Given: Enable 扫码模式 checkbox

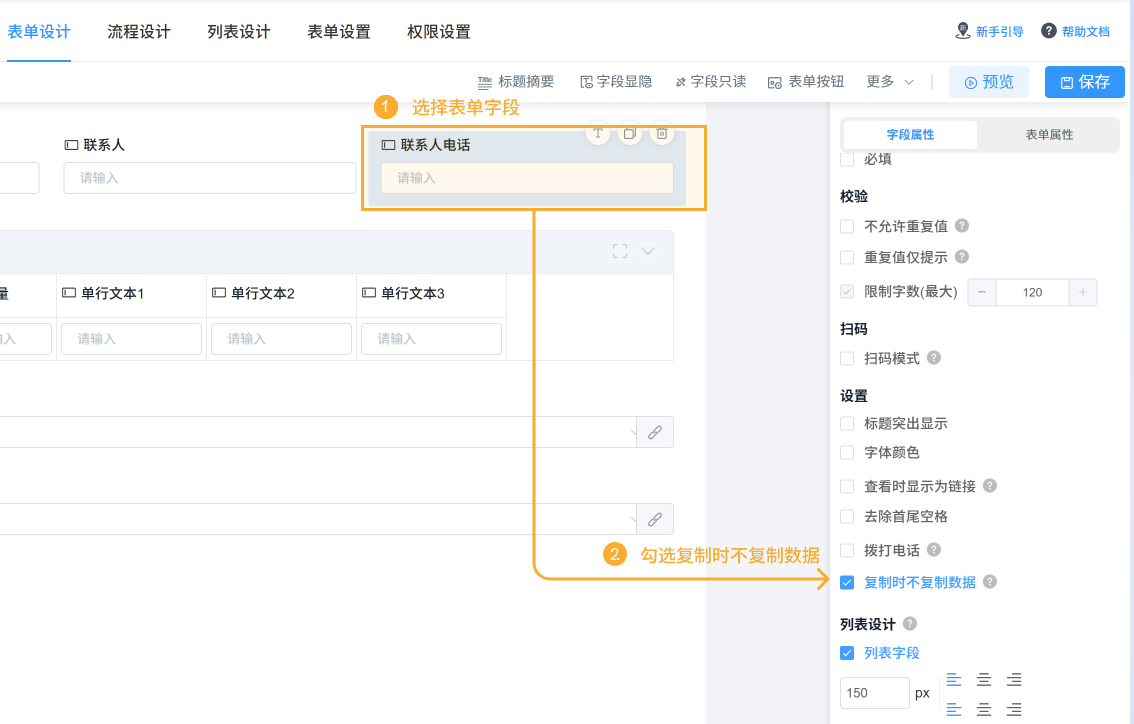Looking at the screenshot, I should 847,358.
